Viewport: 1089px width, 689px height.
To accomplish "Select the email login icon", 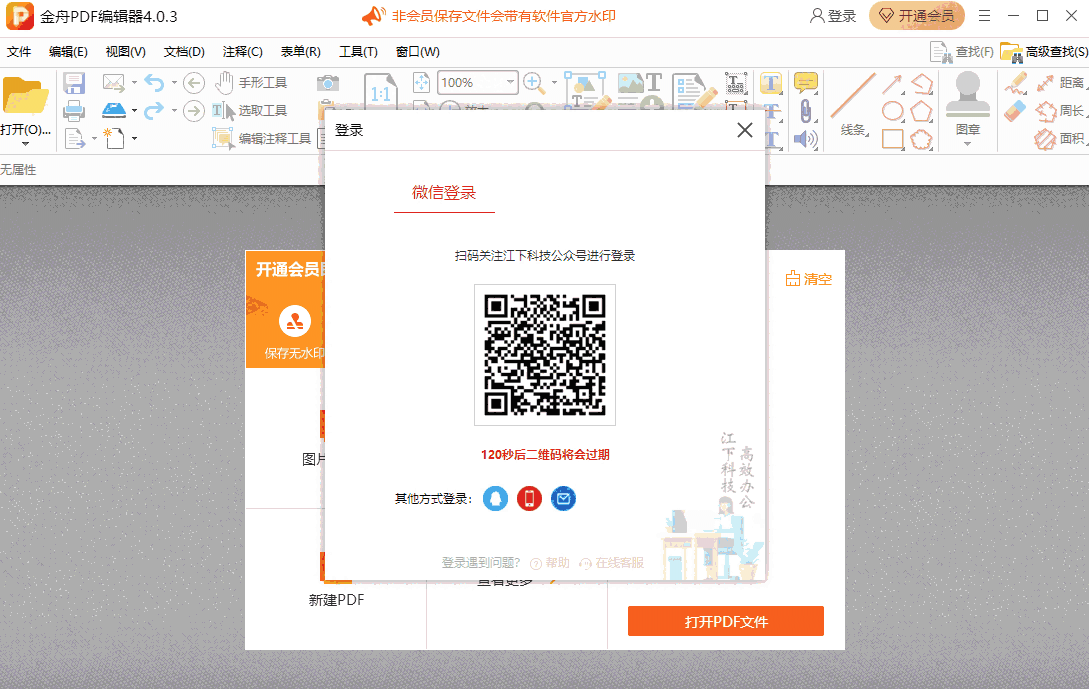I will (563, 498).
